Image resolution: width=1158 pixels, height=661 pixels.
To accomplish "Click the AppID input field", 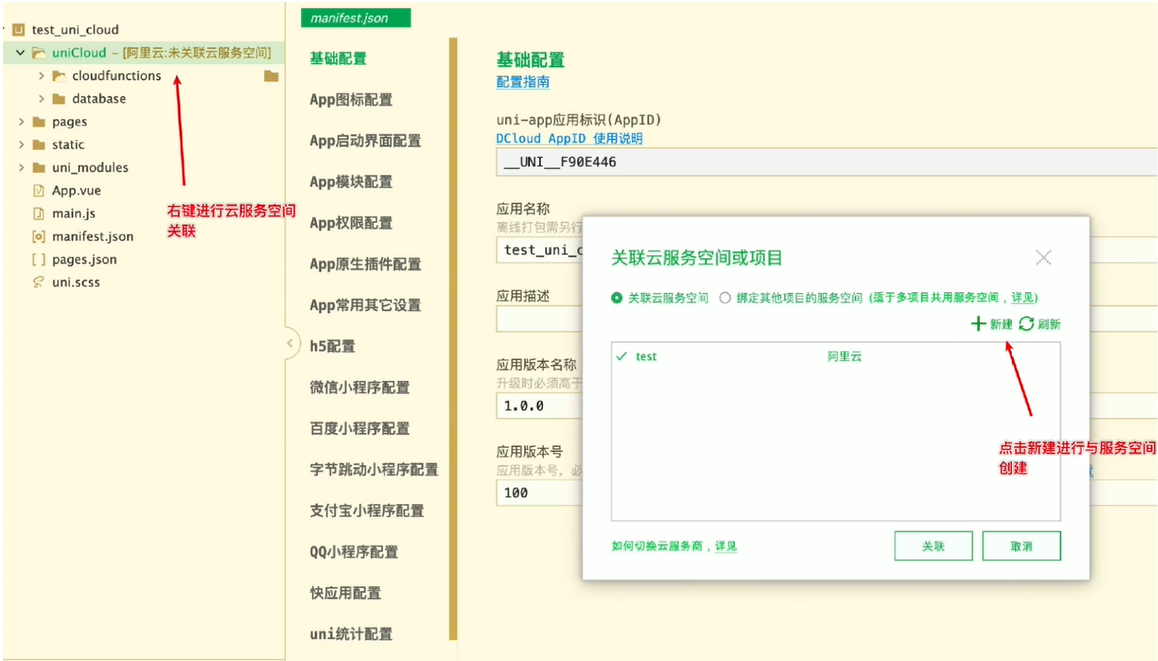I will [x=826, y=162].
